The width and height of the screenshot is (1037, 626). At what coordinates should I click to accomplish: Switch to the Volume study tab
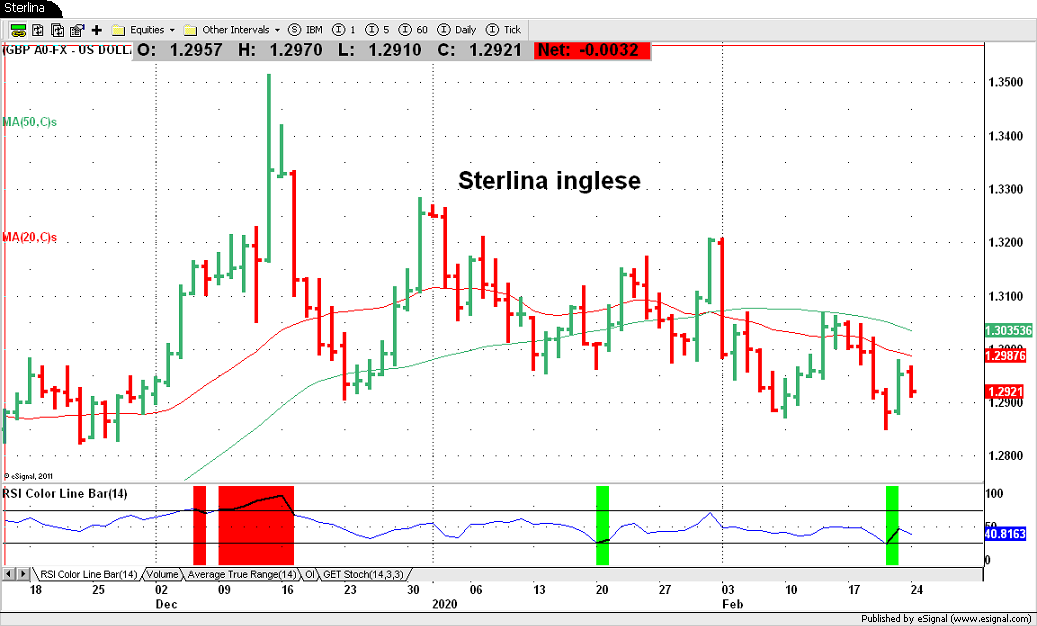[x=163, y=574]
